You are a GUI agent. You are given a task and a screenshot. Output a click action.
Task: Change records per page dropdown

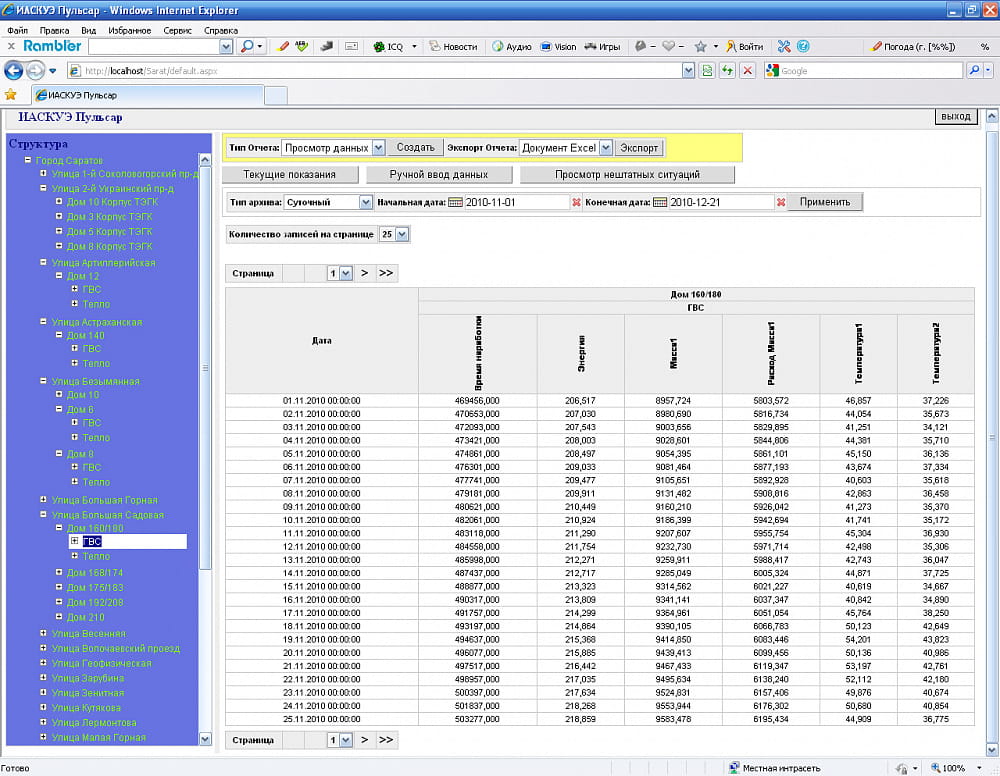click(402, 234)
